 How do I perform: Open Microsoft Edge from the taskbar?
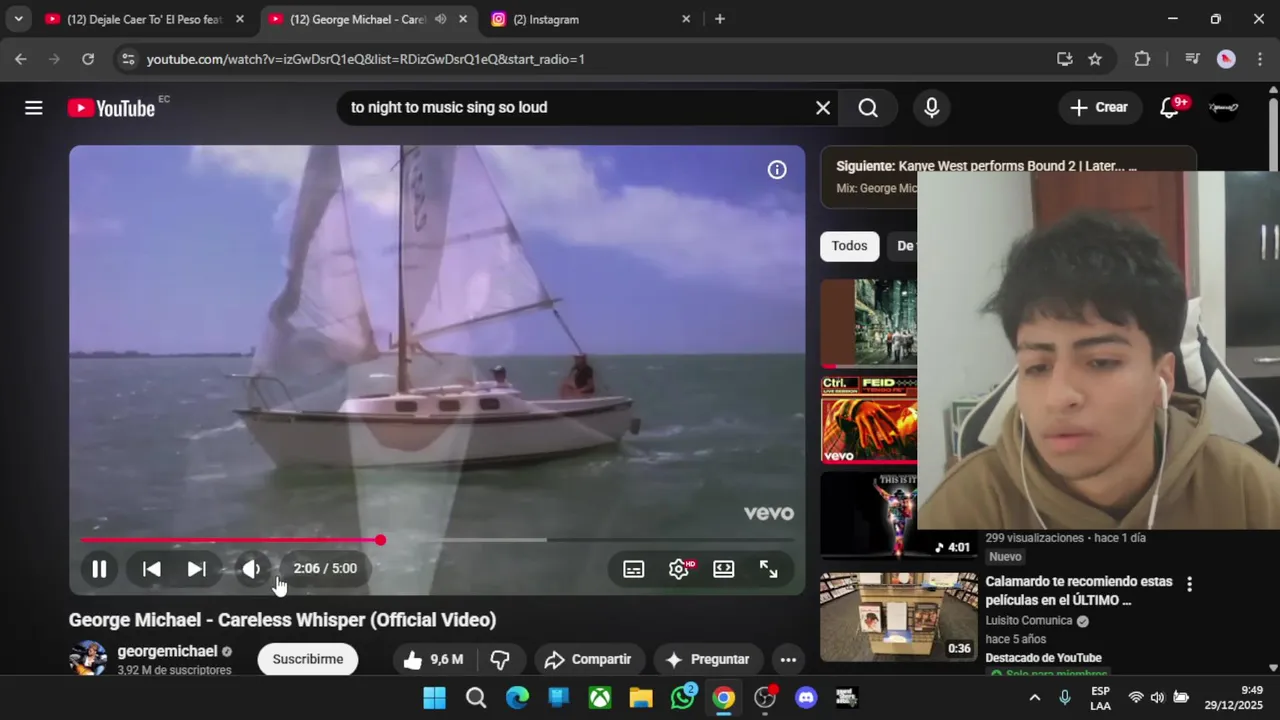click(x=517, y=698)
